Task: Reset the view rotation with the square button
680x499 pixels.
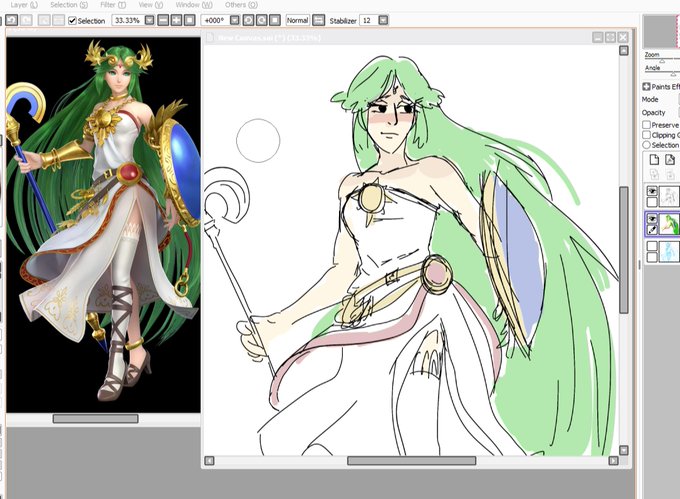Action: pos(275,20)
